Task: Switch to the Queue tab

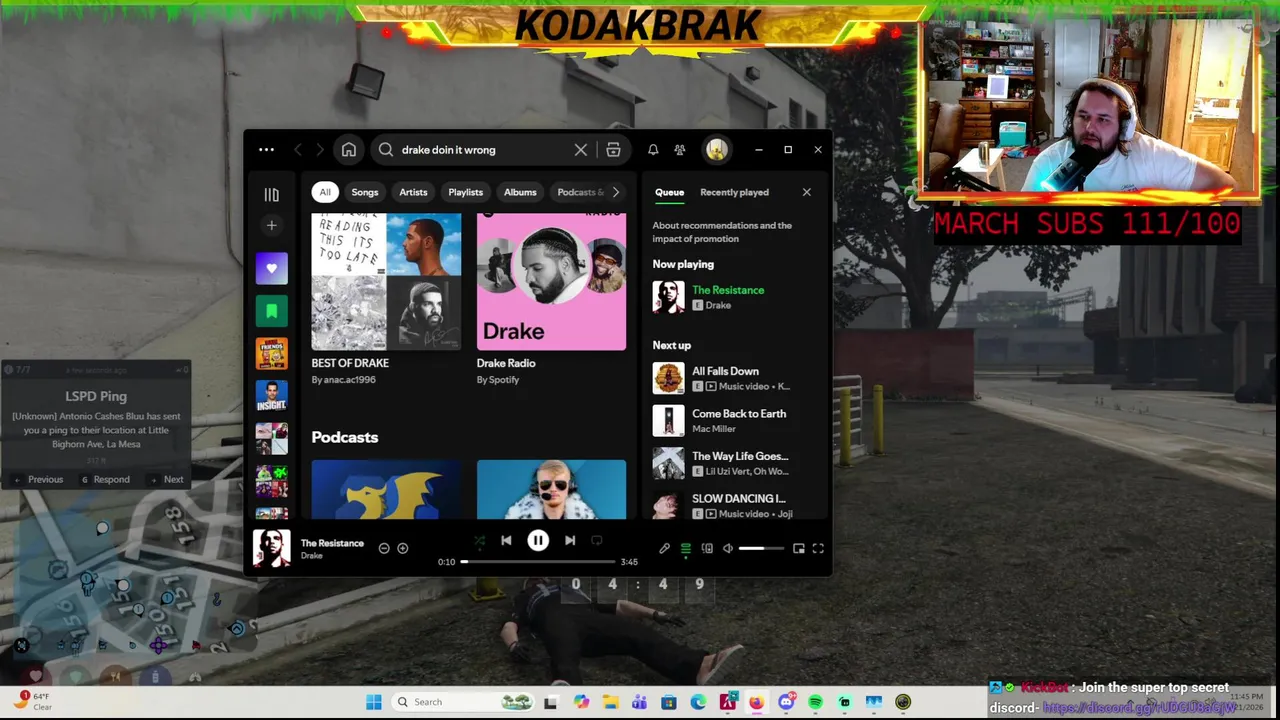Action: 669,192
